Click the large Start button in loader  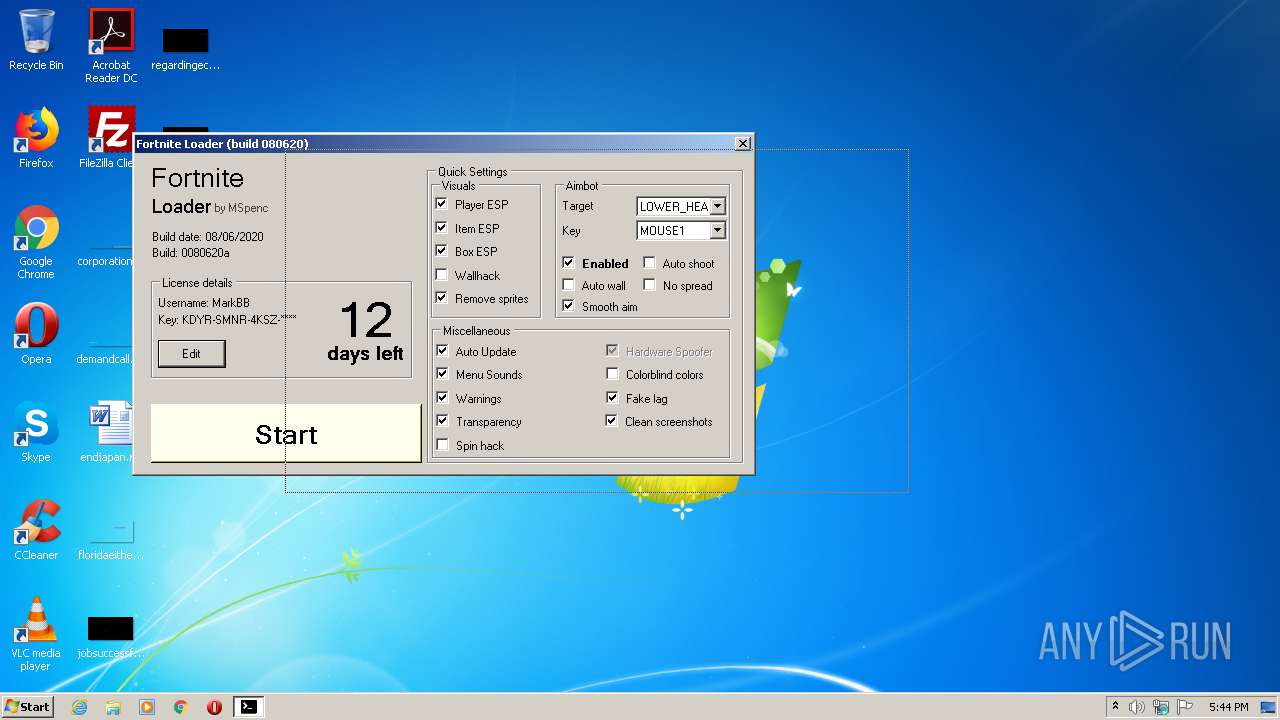point(286,433)
